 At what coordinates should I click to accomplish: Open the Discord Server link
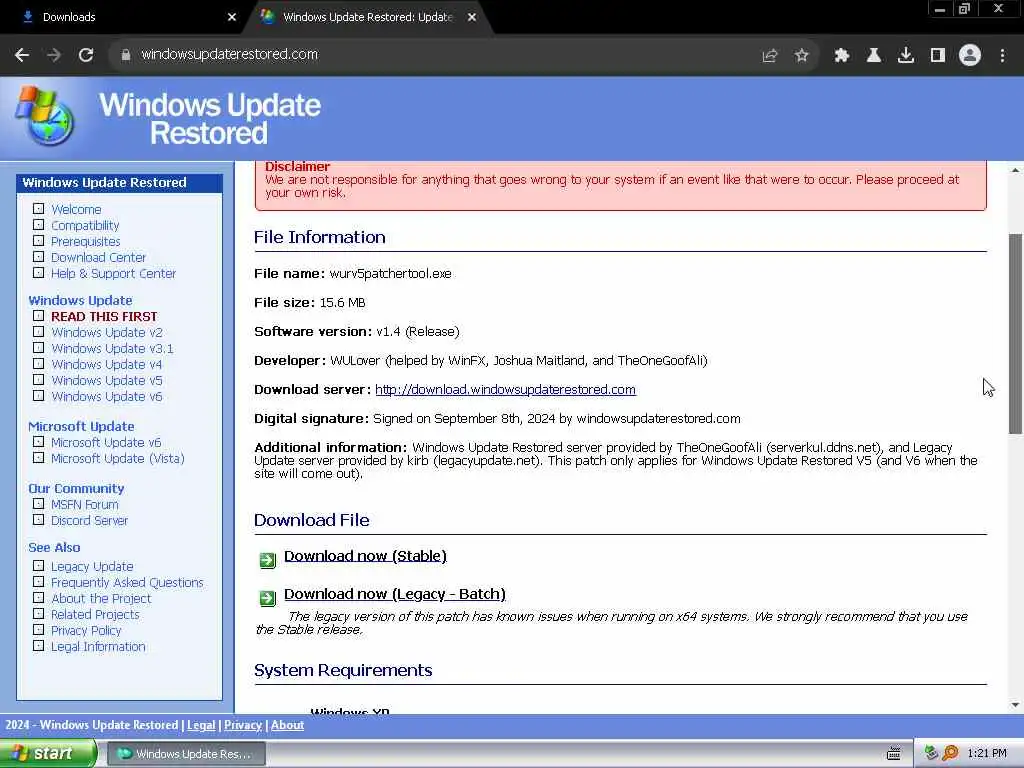point(89,520)
